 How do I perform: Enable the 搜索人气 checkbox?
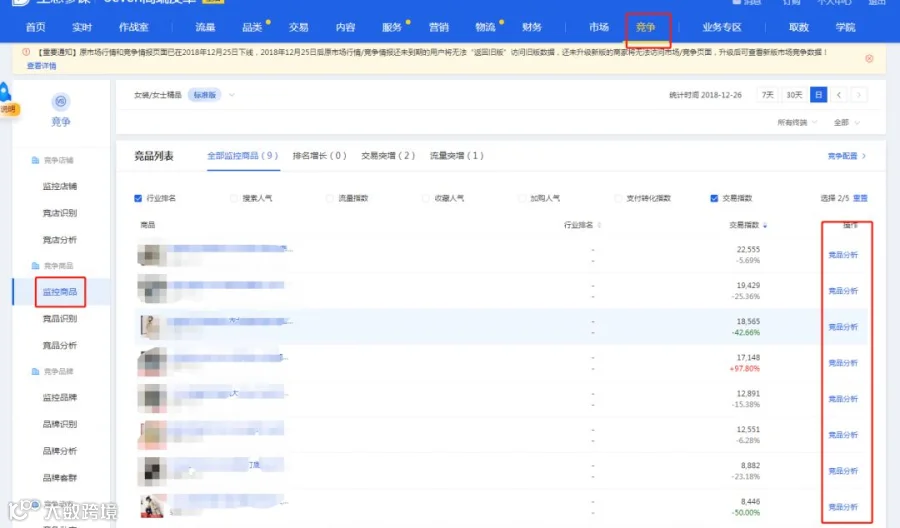tap(234, 198)
